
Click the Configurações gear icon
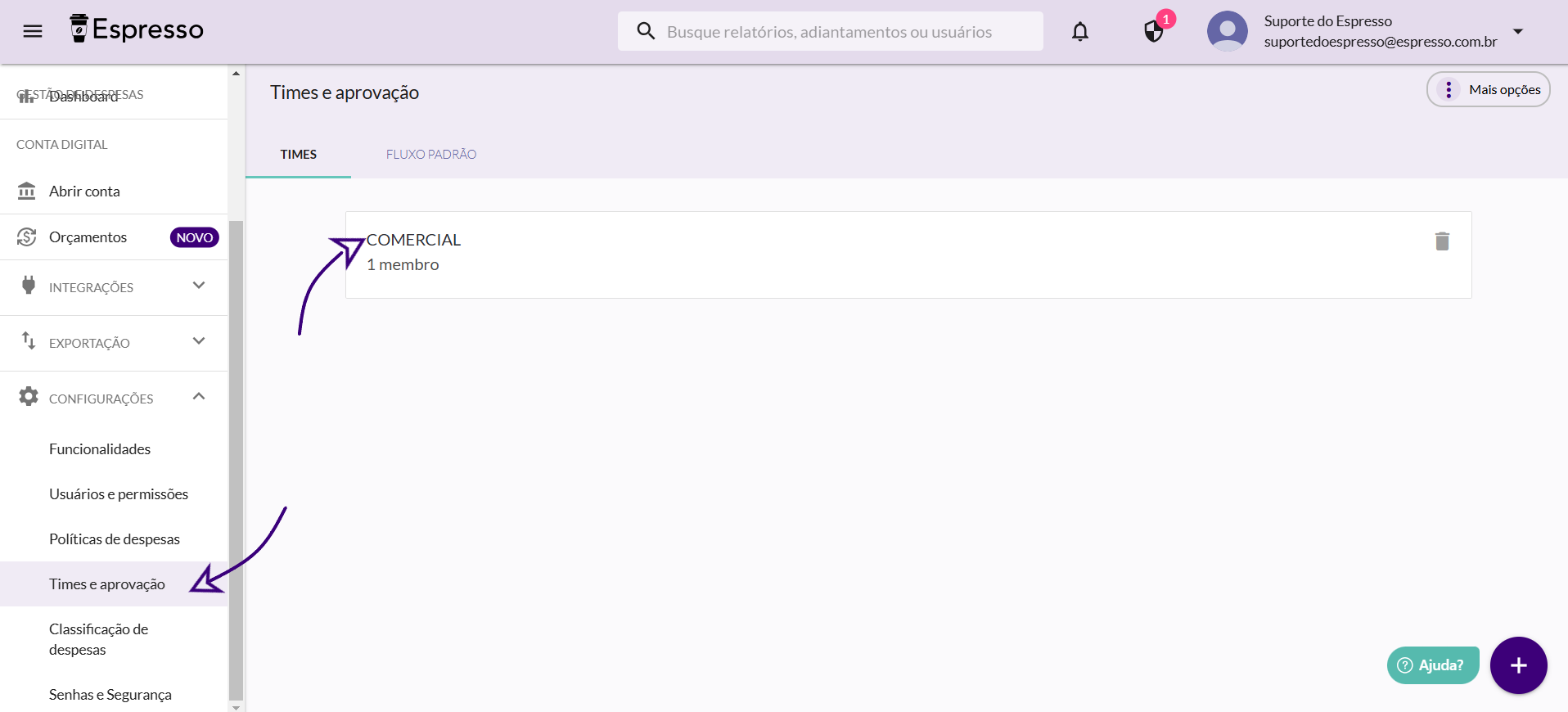point(29,396)
